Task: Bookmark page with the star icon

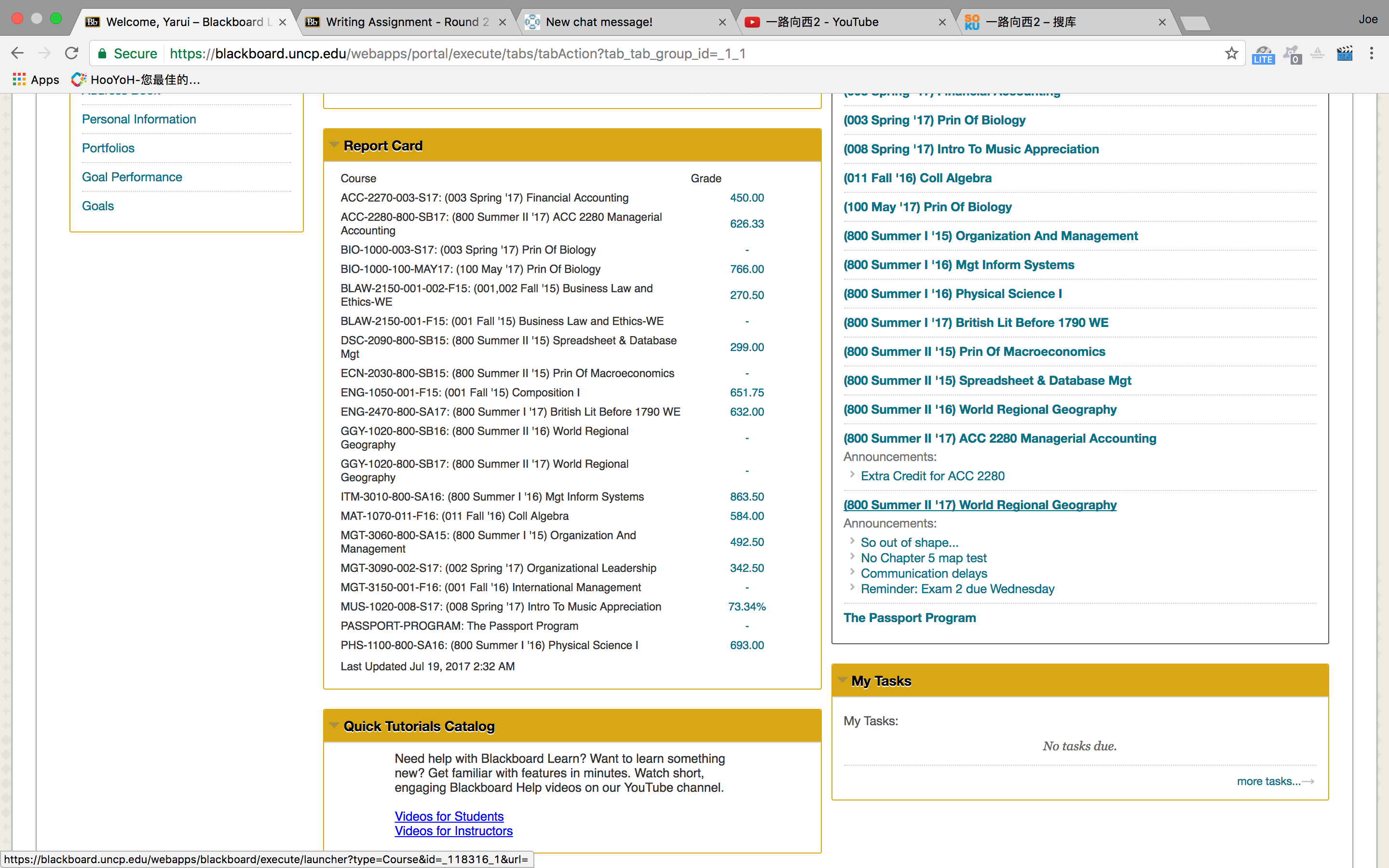Action: pyautogui.click(x=1231, y=54)
